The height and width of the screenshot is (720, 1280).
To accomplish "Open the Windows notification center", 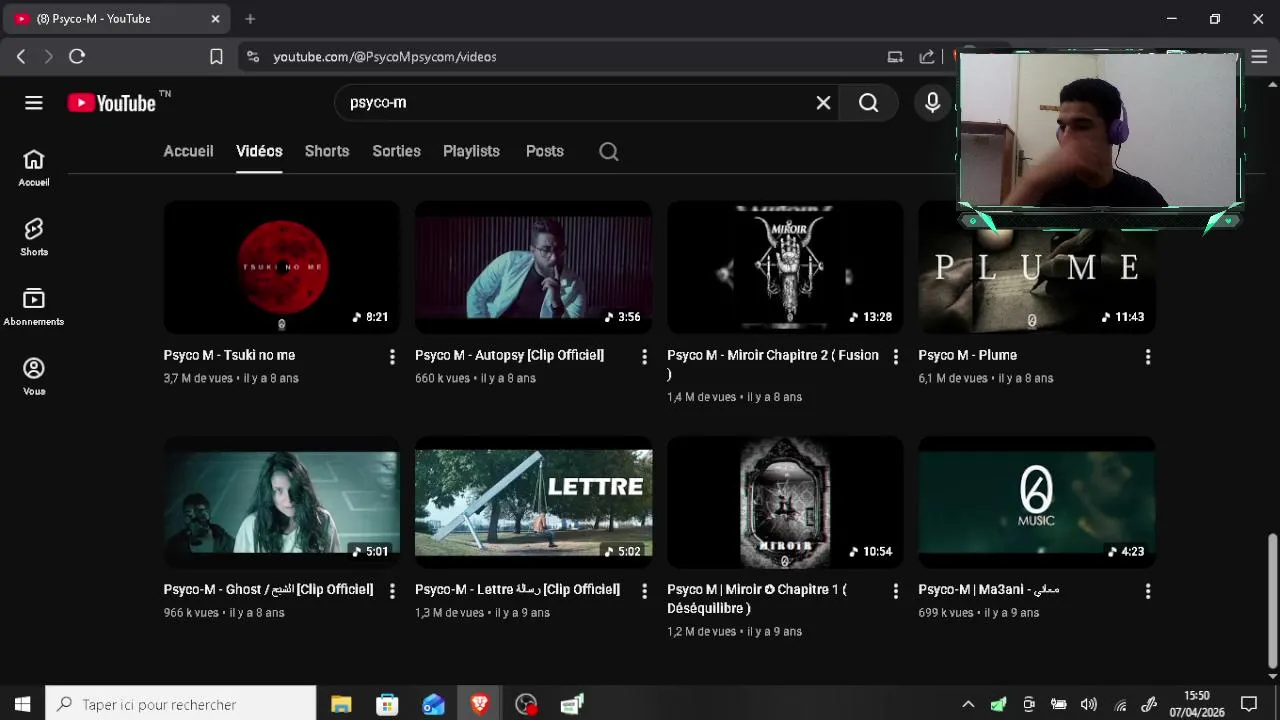I will [x=1249, y=705].
